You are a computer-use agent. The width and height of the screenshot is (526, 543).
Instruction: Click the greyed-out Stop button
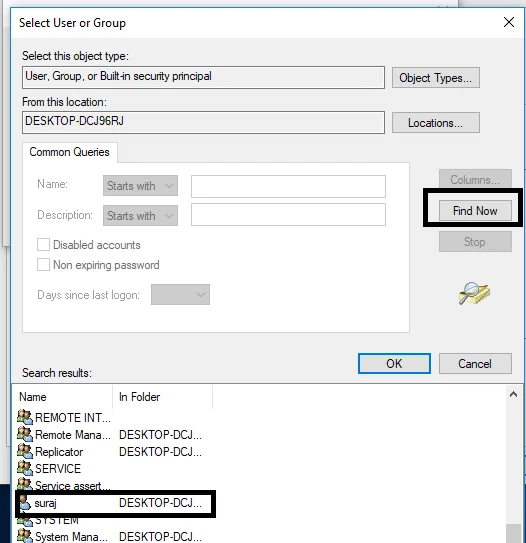pyautogui.click(x=475, y=242)
